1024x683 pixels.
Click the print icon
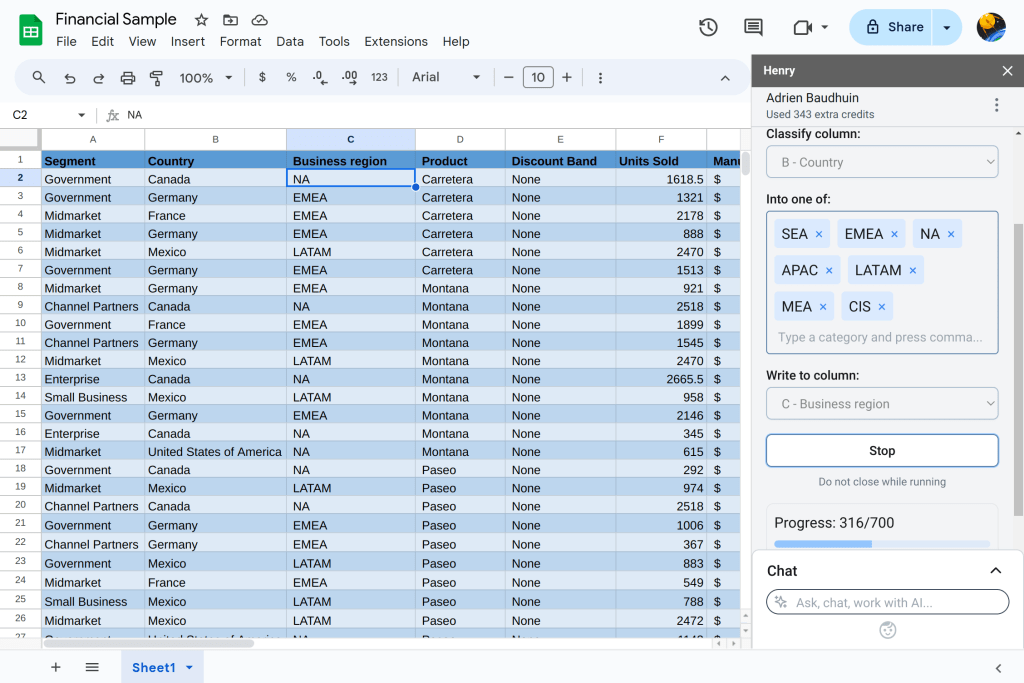[x=128, y=78]
